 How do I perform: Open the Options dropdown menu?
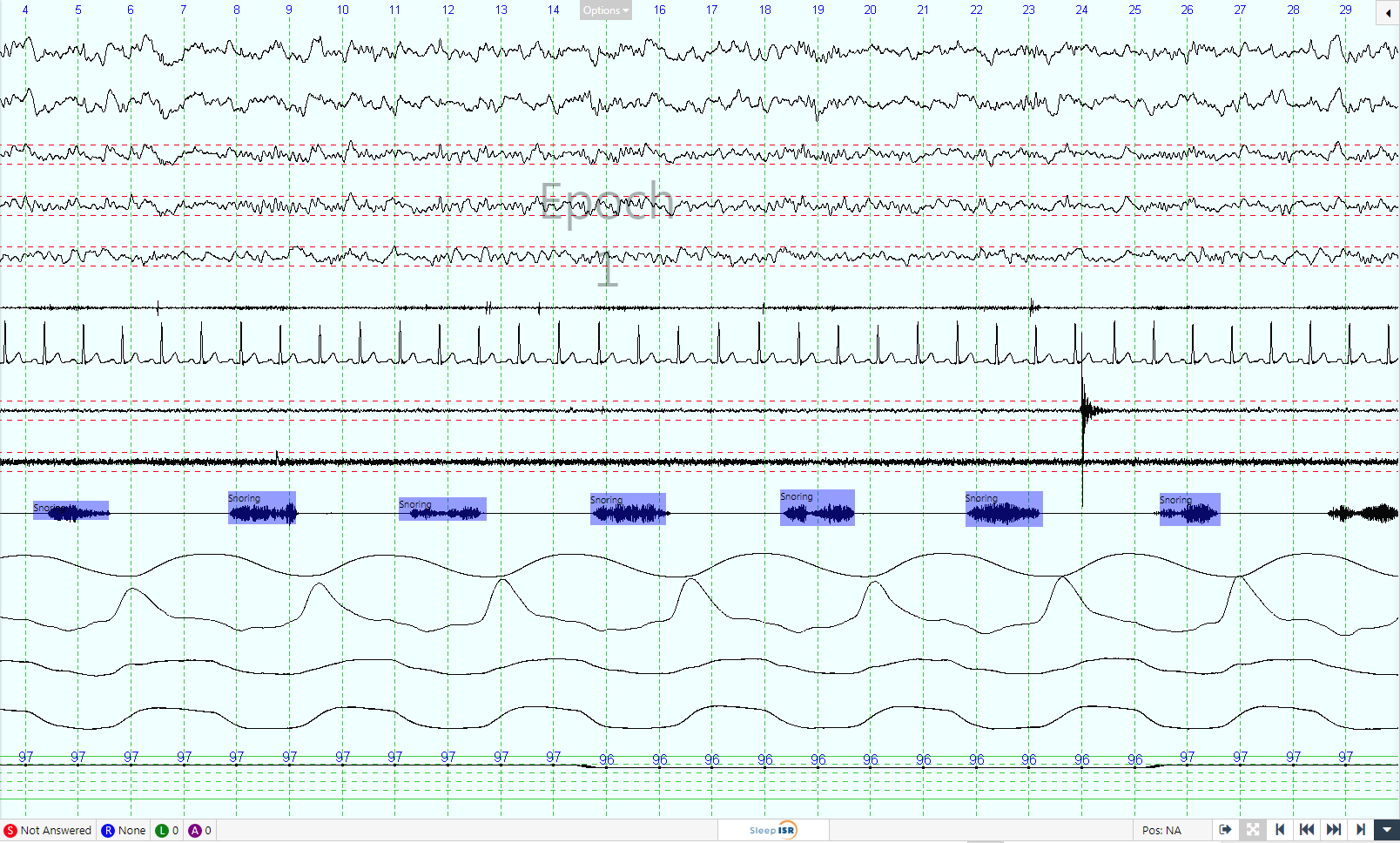(605, 10)
